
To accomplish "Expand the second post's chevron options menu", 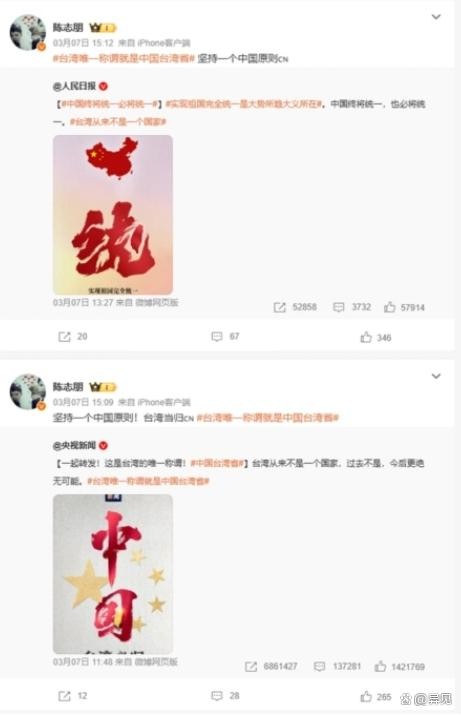I will pos(436,376).
